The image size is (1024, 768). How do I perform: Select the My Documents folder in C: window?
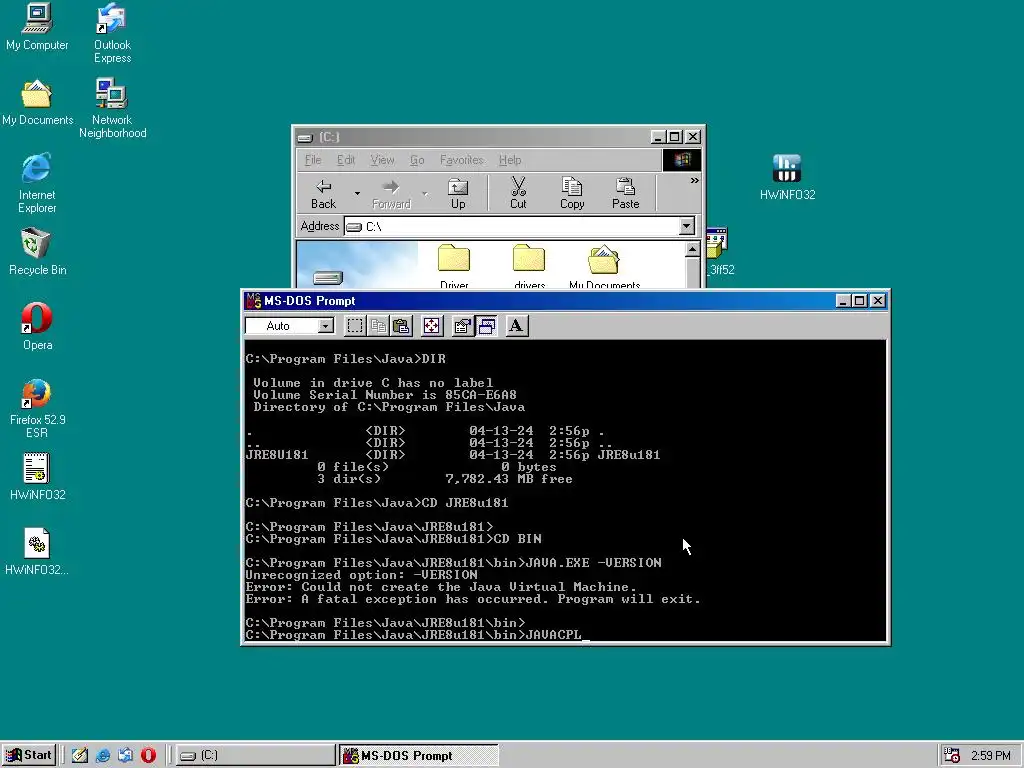pos(604,266)
